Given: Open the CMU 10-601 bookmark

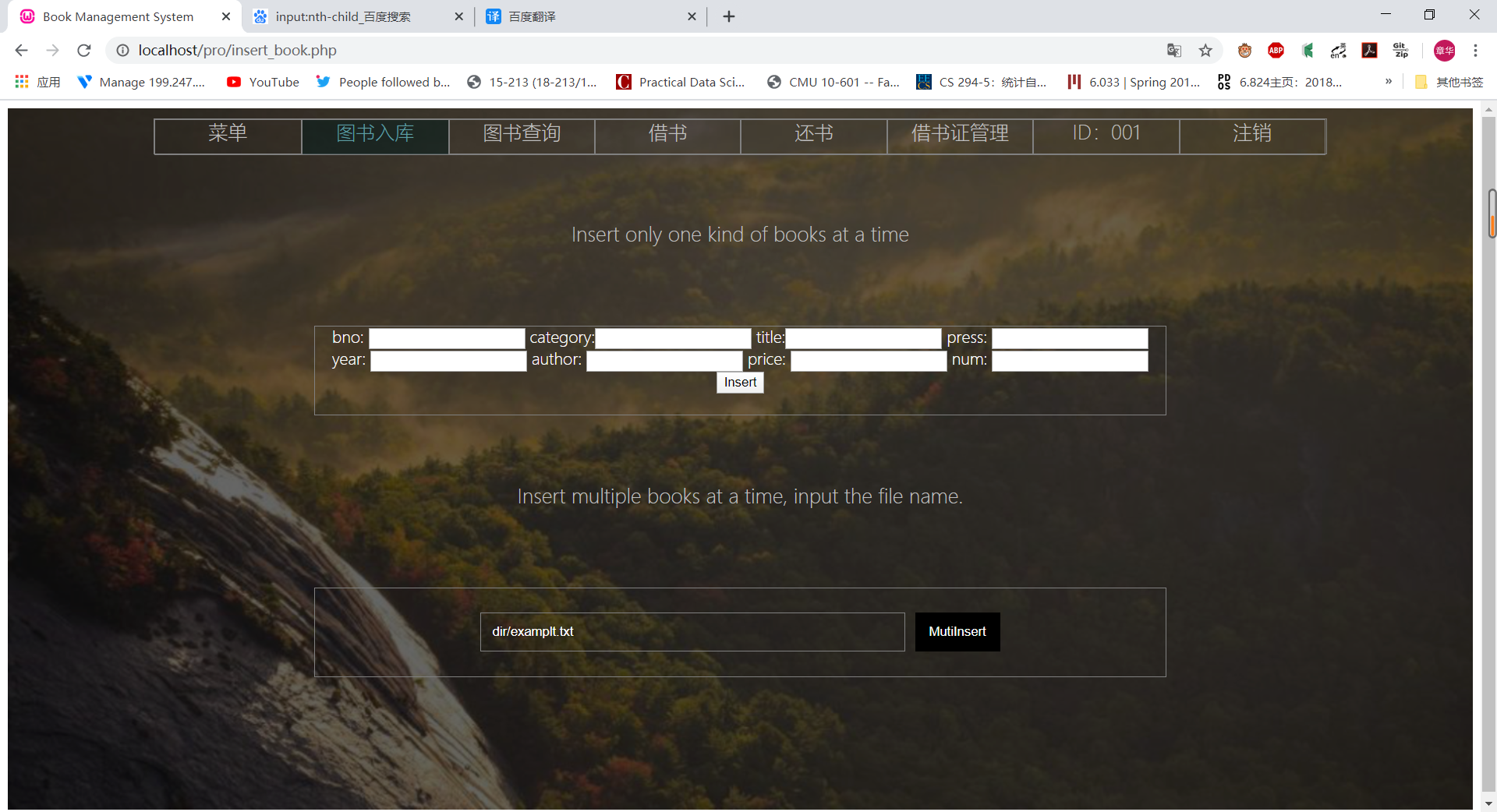Looking at the screenshot, I should coord(833,82).
